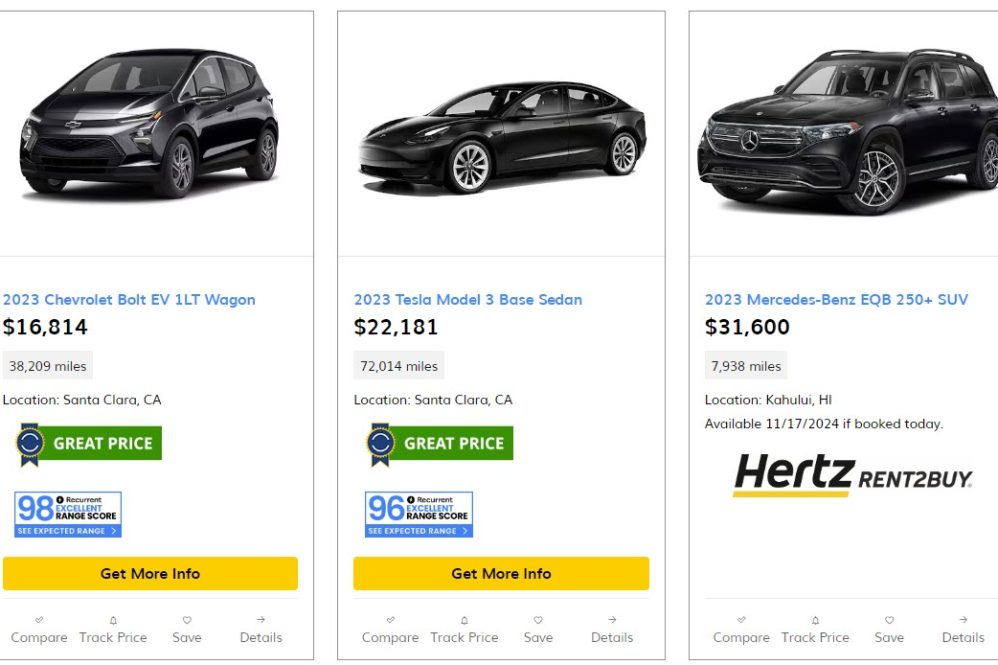Expand See Expected Range for the Chevrolet Bolt
998x665 pixels.
(x=66, y=531)
